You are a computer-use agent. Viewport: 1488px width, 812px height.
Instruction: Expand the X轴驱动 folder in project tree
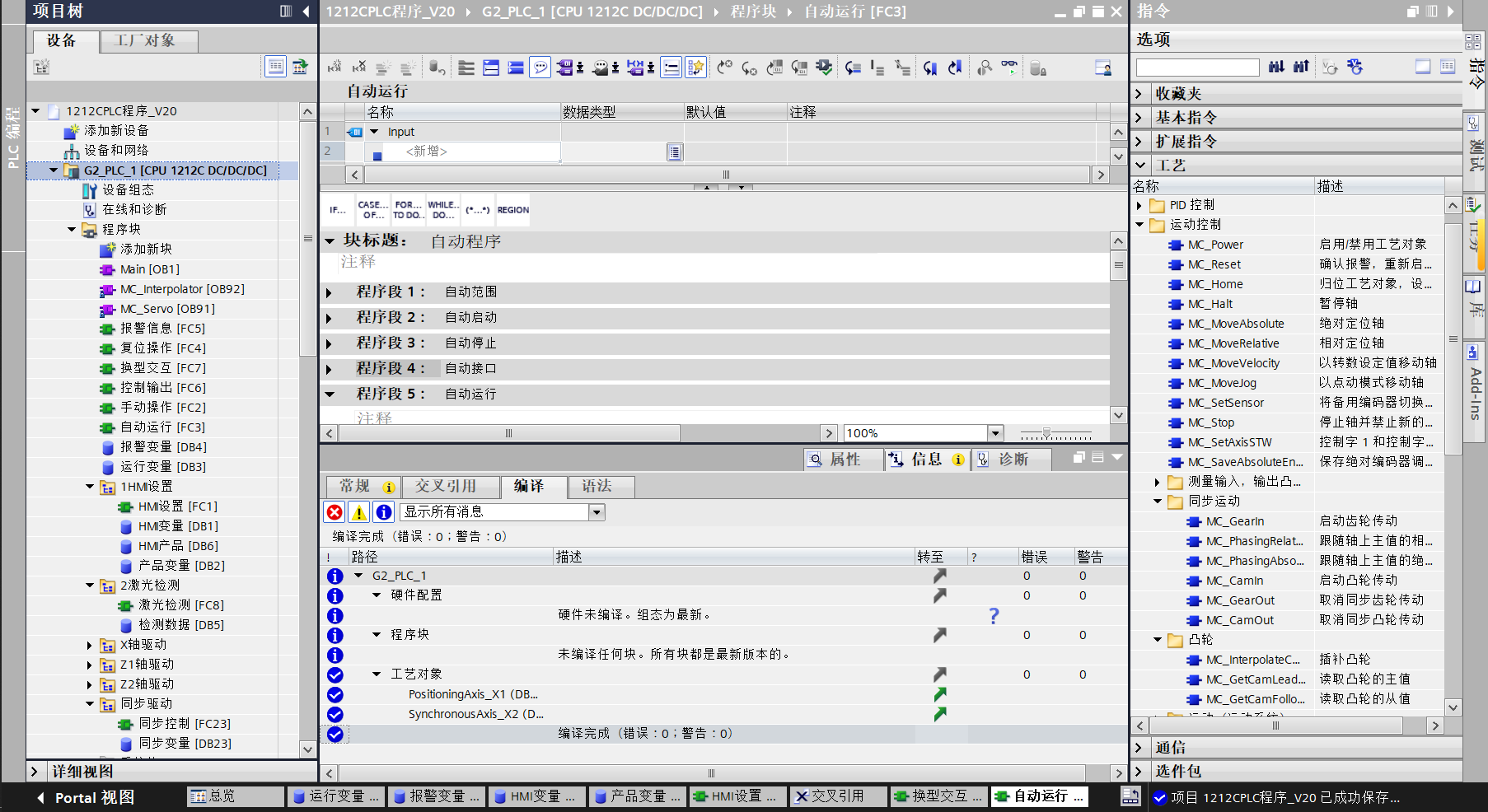coord(90,645)
